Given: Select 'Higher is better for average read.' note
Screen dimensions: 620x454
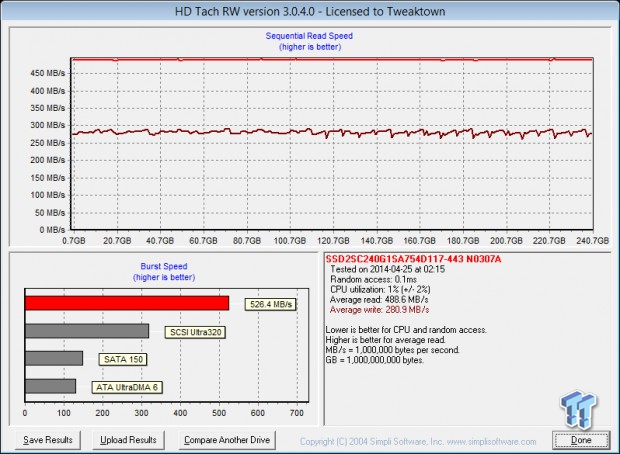Looking at the screenshot, I should (x=386, y=340).
